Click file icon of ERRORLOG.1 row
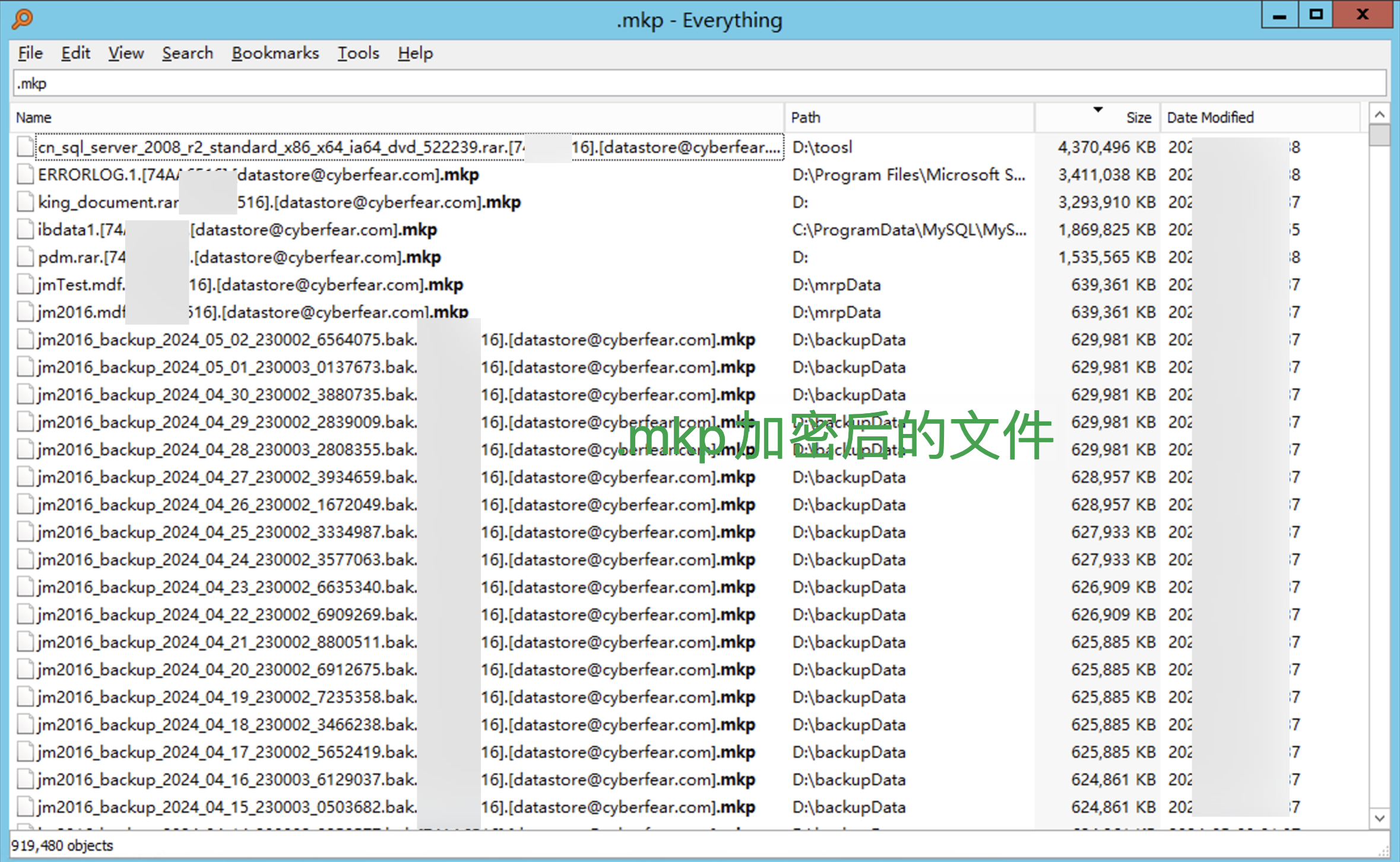 coord(25,175)
